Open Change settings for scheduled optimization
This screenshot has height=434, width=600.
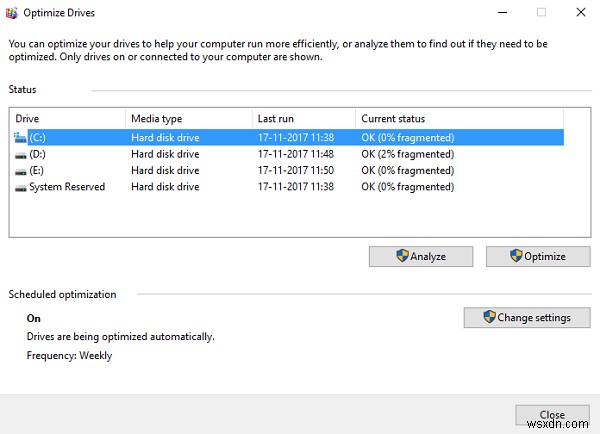pos(527,318)
